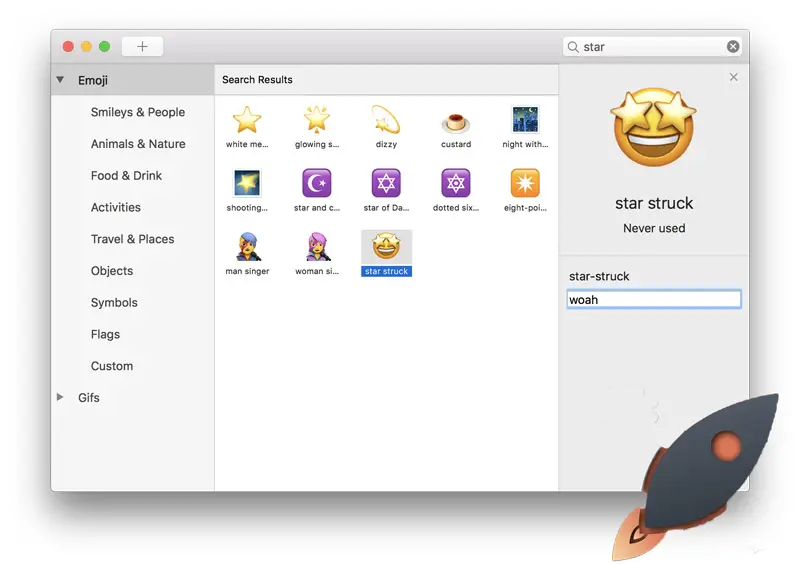
Task: Select the man singer emoji
Action: pyautogui.click(x=247, y=247)
